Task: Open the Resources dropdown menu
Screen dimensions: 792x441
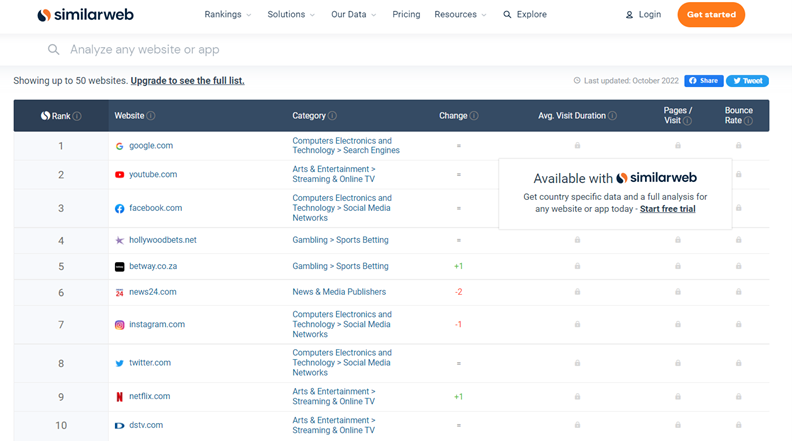Action: tap(460, 15)
